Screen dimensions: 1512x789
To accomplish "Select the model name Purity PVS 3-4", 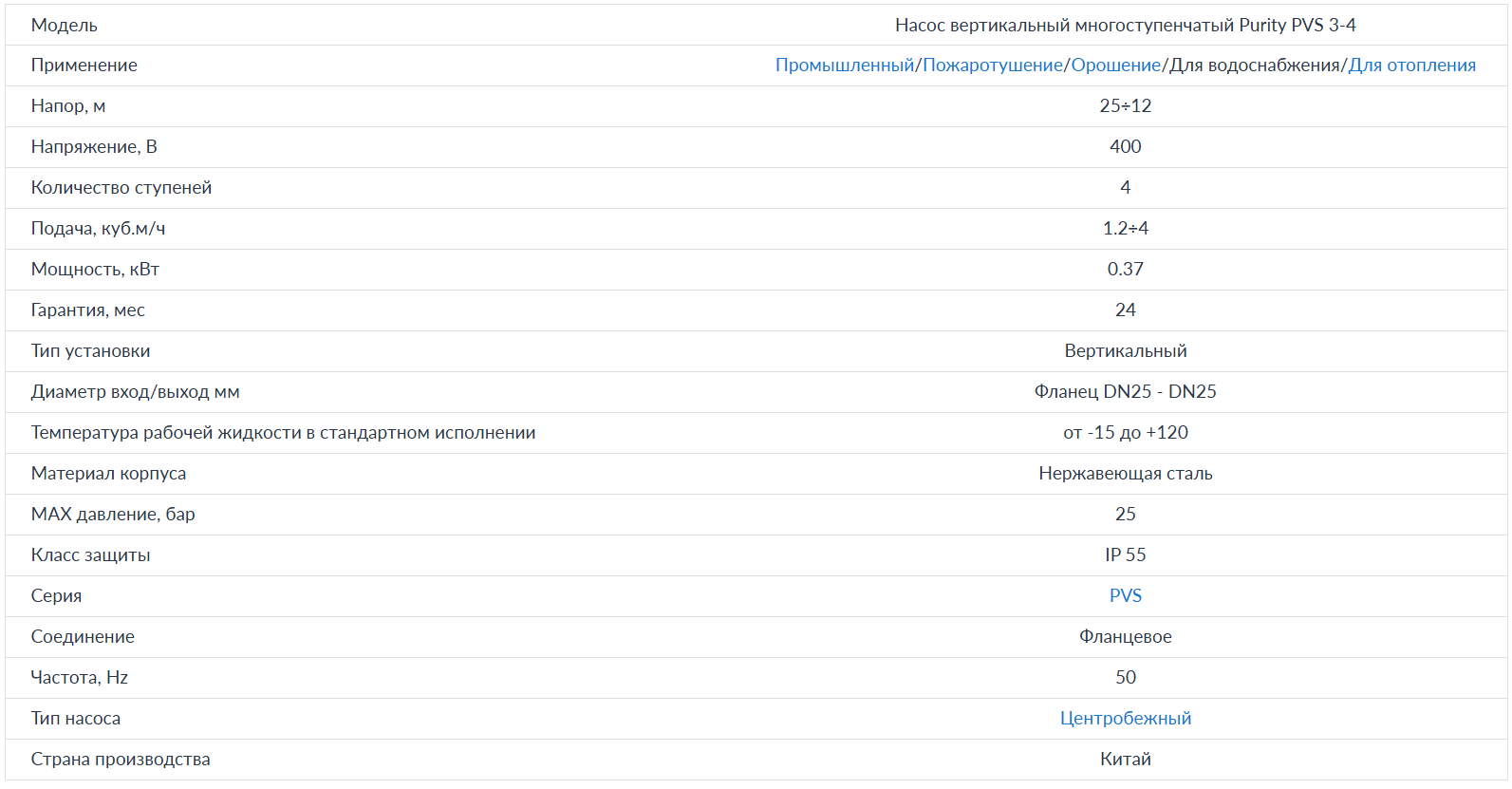I will (1297, 25).
